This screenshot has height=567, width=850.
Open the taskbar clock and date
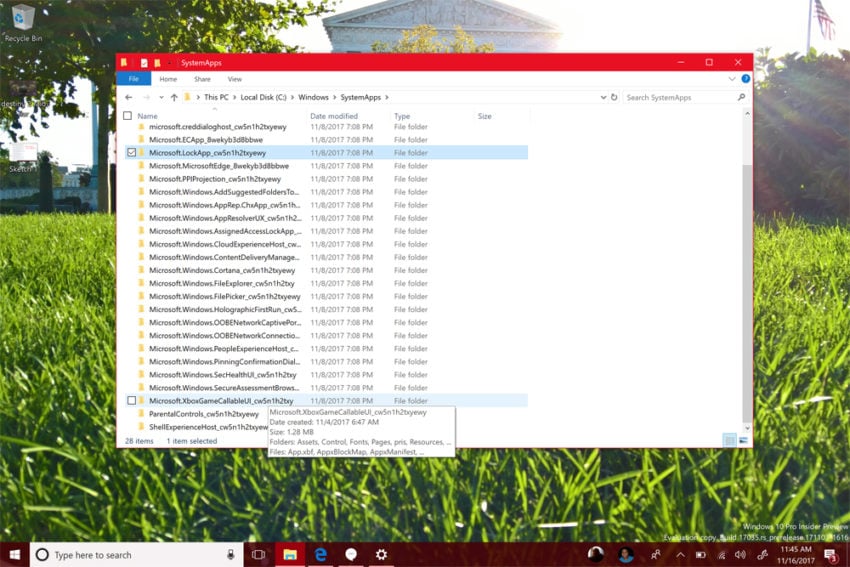796,555
